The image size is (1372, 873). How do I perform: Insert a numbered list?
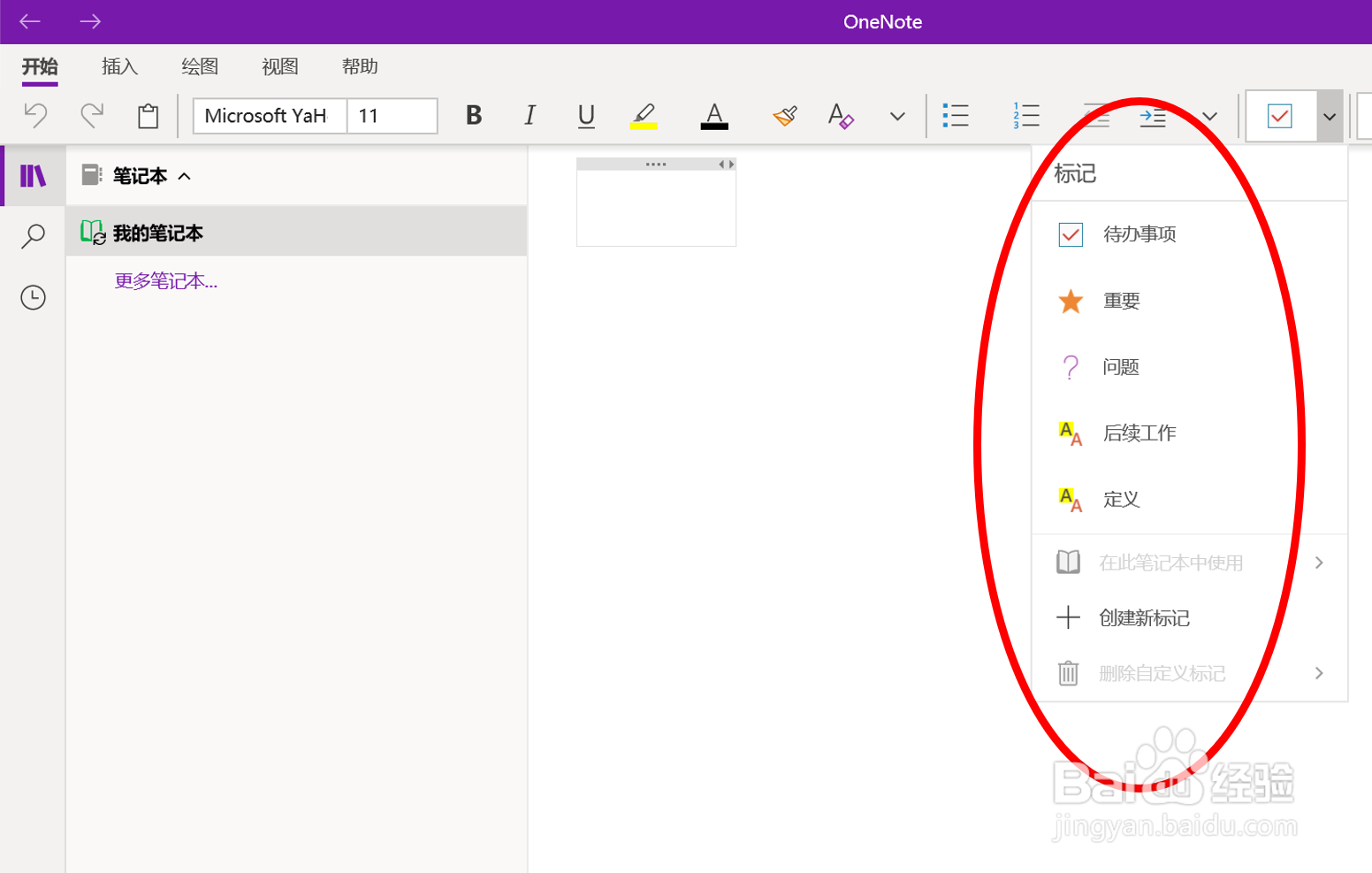pos(1026,116)
